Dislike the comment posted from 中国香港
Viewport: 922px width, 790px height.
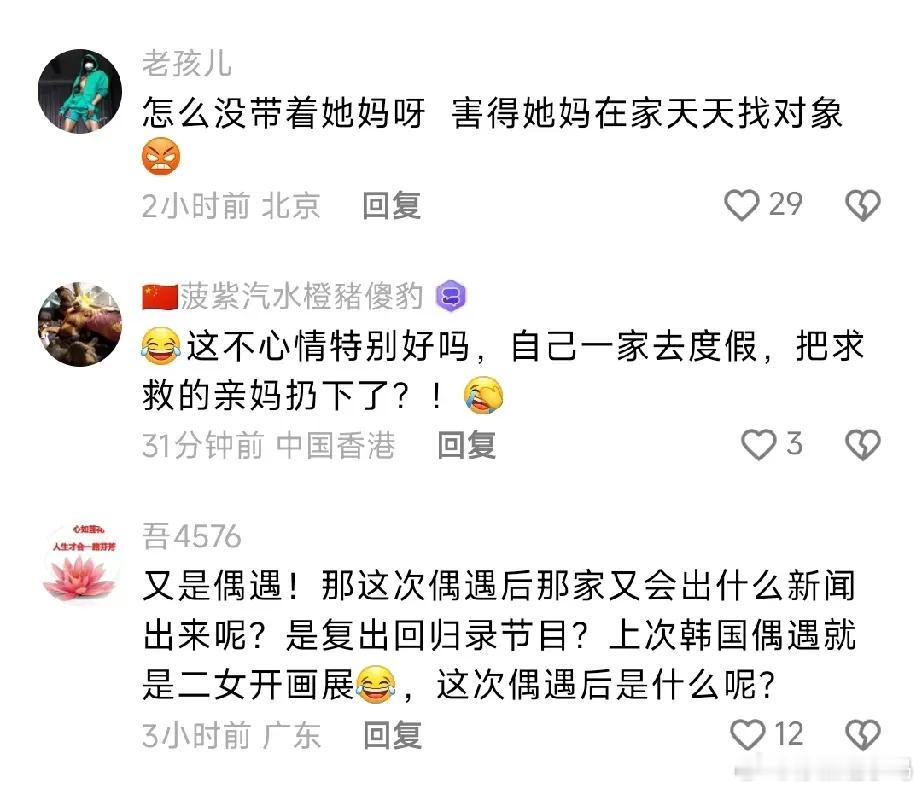(x=863, y=444)
